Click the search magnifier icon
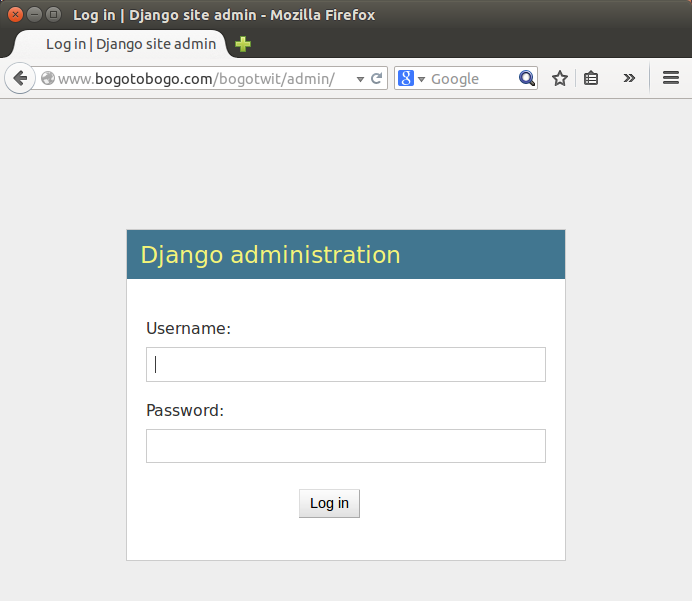Screen dimensions: 692x601 click(527, 79)
